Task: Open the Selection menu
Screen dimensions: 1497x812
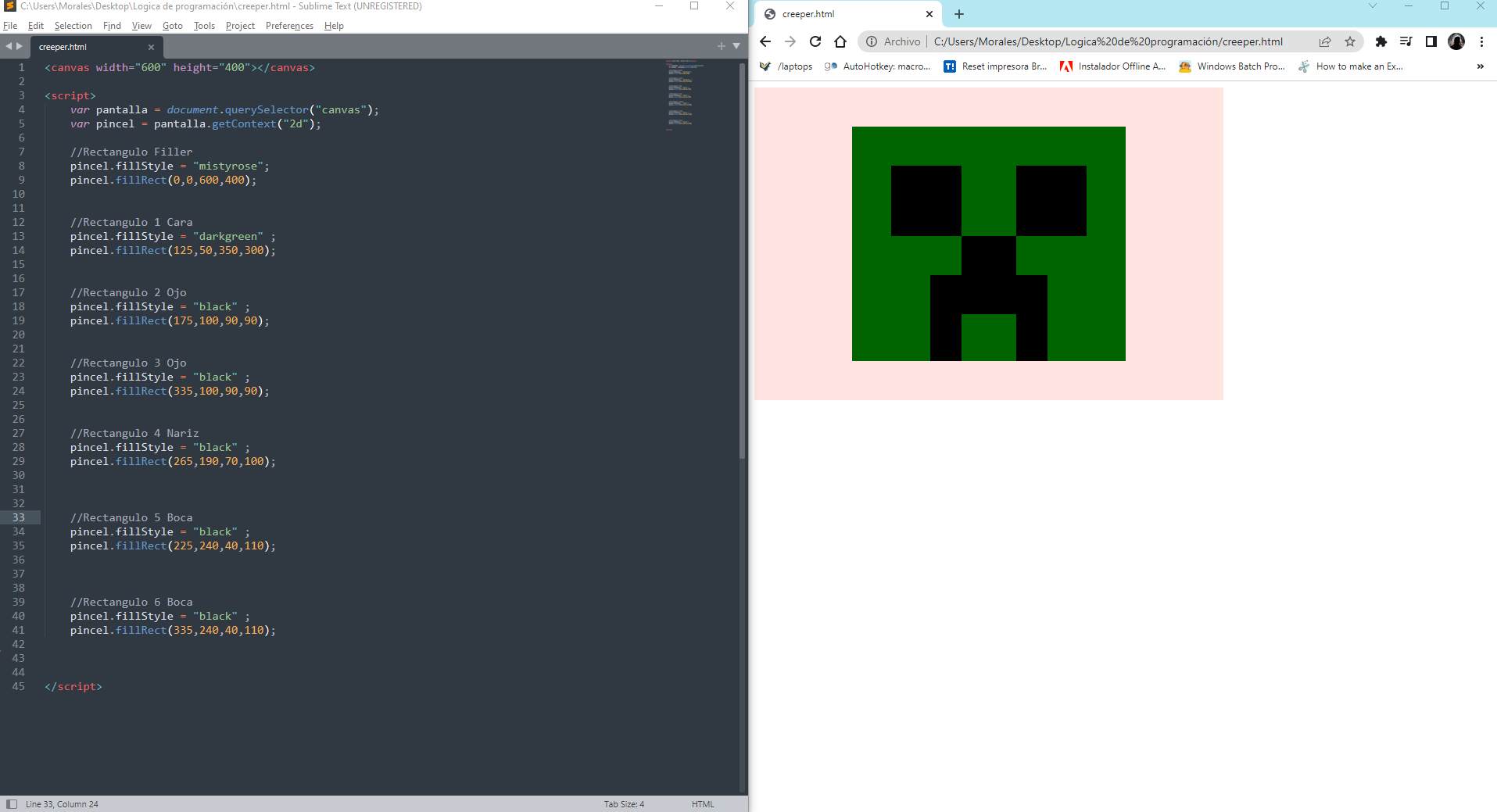Action: [73, 26]
